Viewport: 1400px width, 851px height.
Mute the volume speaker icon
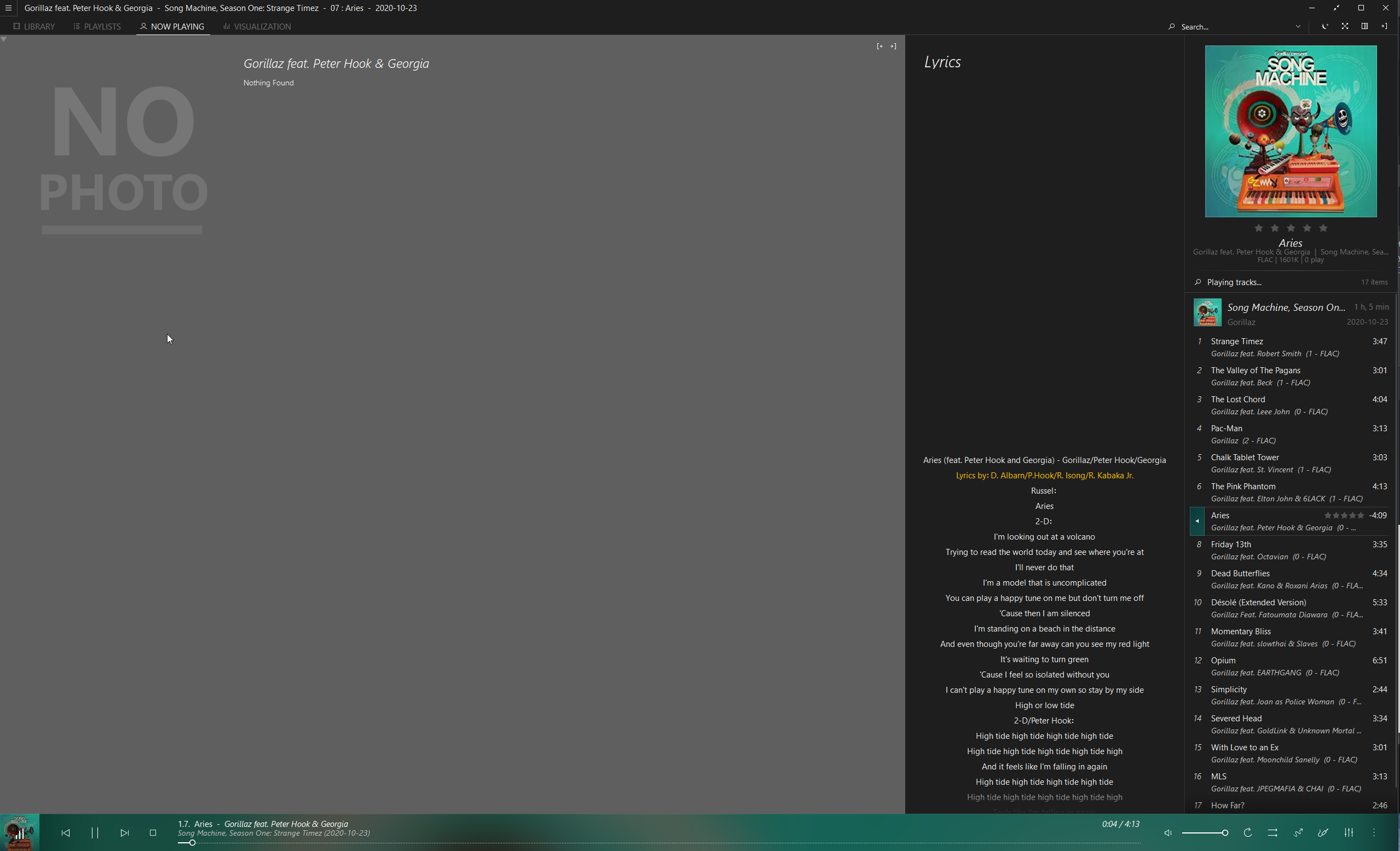(1168, 833)
